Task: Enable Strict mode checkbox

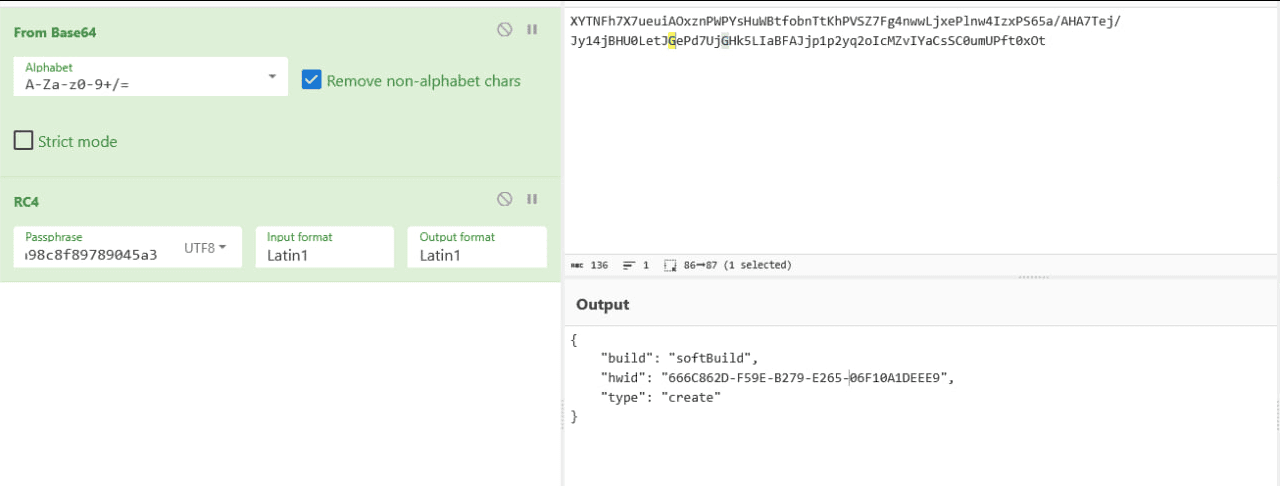Action: click(x=24, y=141)
